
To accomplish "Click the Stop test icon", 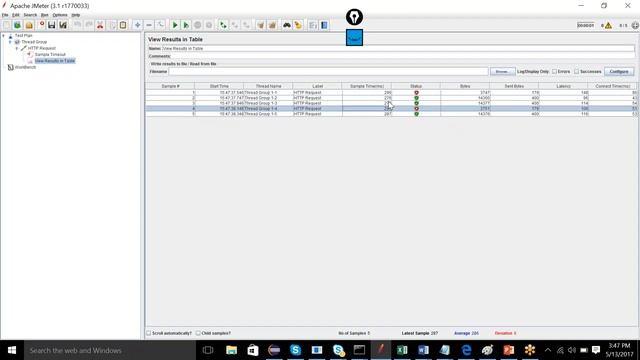I will coord(198,25).
